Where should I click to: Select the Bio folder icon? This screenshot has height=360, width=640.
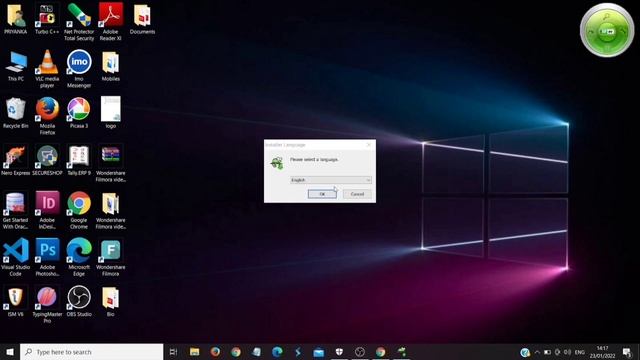click(x=111, y=302)
